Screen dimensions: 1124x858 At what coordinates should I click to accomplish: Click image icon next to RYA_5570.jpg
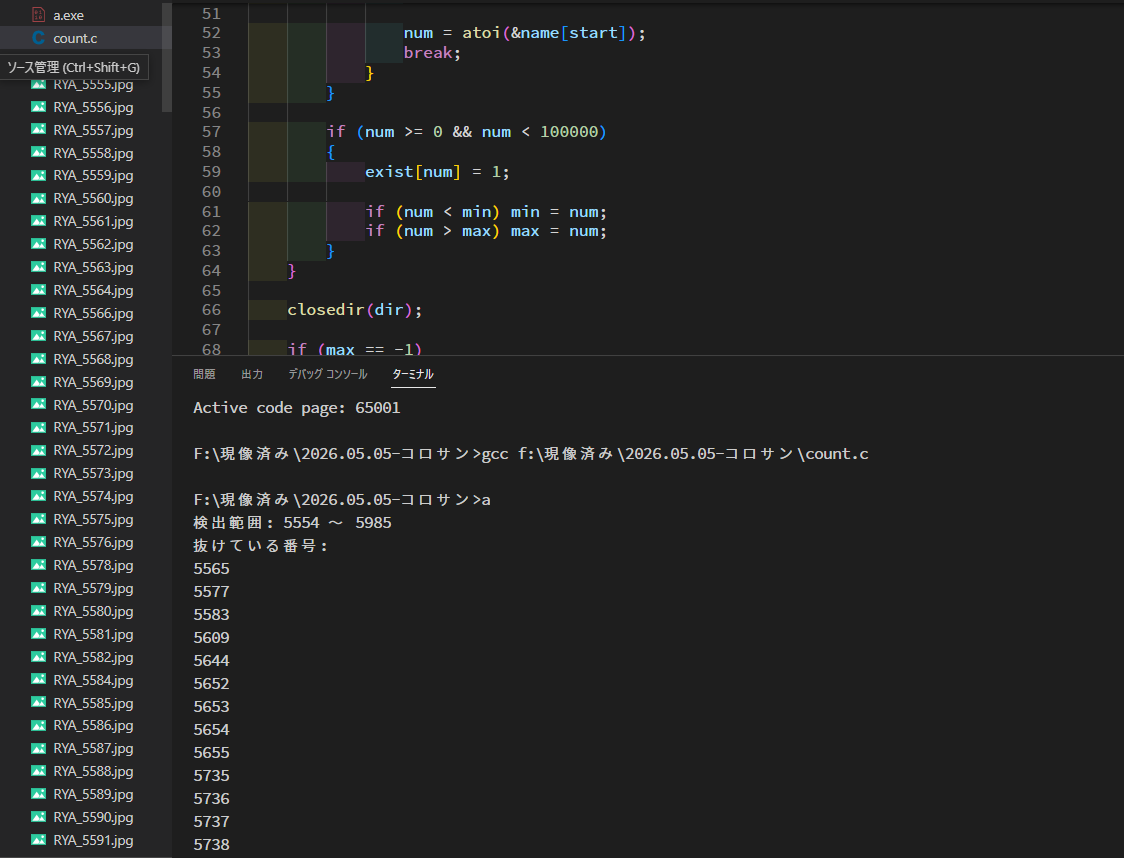[39, 404]
